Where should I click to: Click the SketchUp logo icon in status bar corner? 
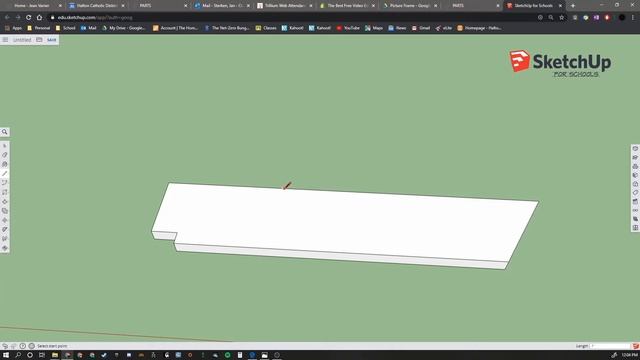[x=636, y=346]
